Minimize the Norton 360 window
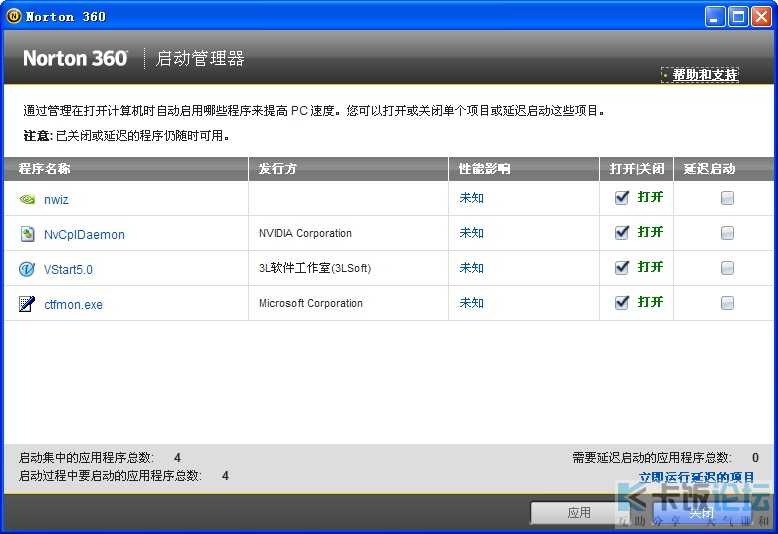The width and height of the screenshot is (778, 534). click(714, 16)
